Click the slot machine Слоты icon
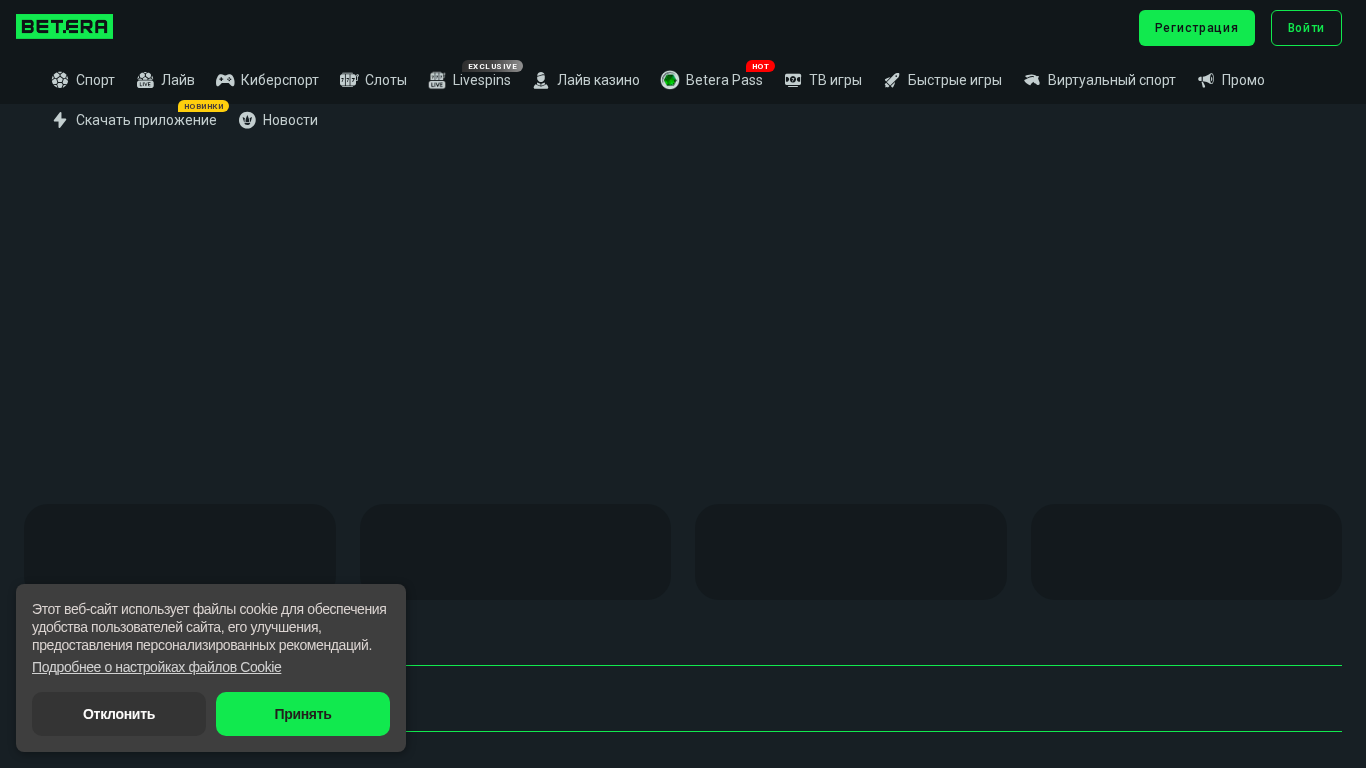This screenshot has height=768, width=1366. (349, 80)
